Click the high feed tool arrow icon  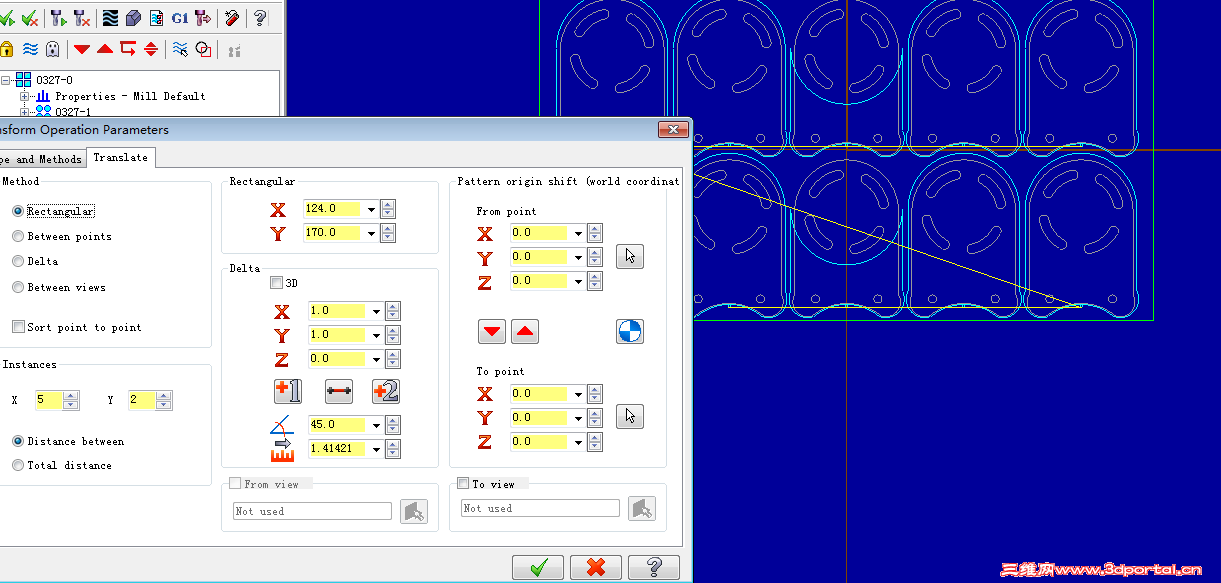[203, 18]
